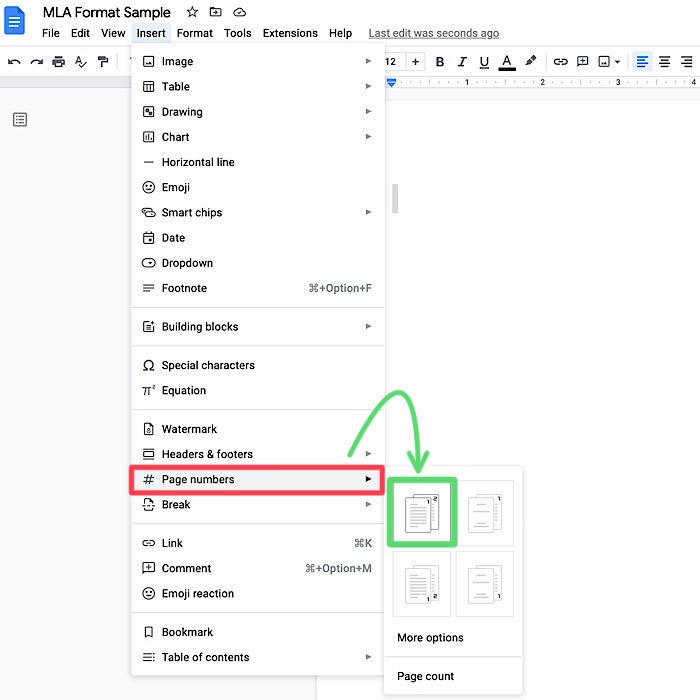The height and width of the screenshot is (700, 700).
Task: Open the 'Last edit was seconds ago' link
Action: 434,33
